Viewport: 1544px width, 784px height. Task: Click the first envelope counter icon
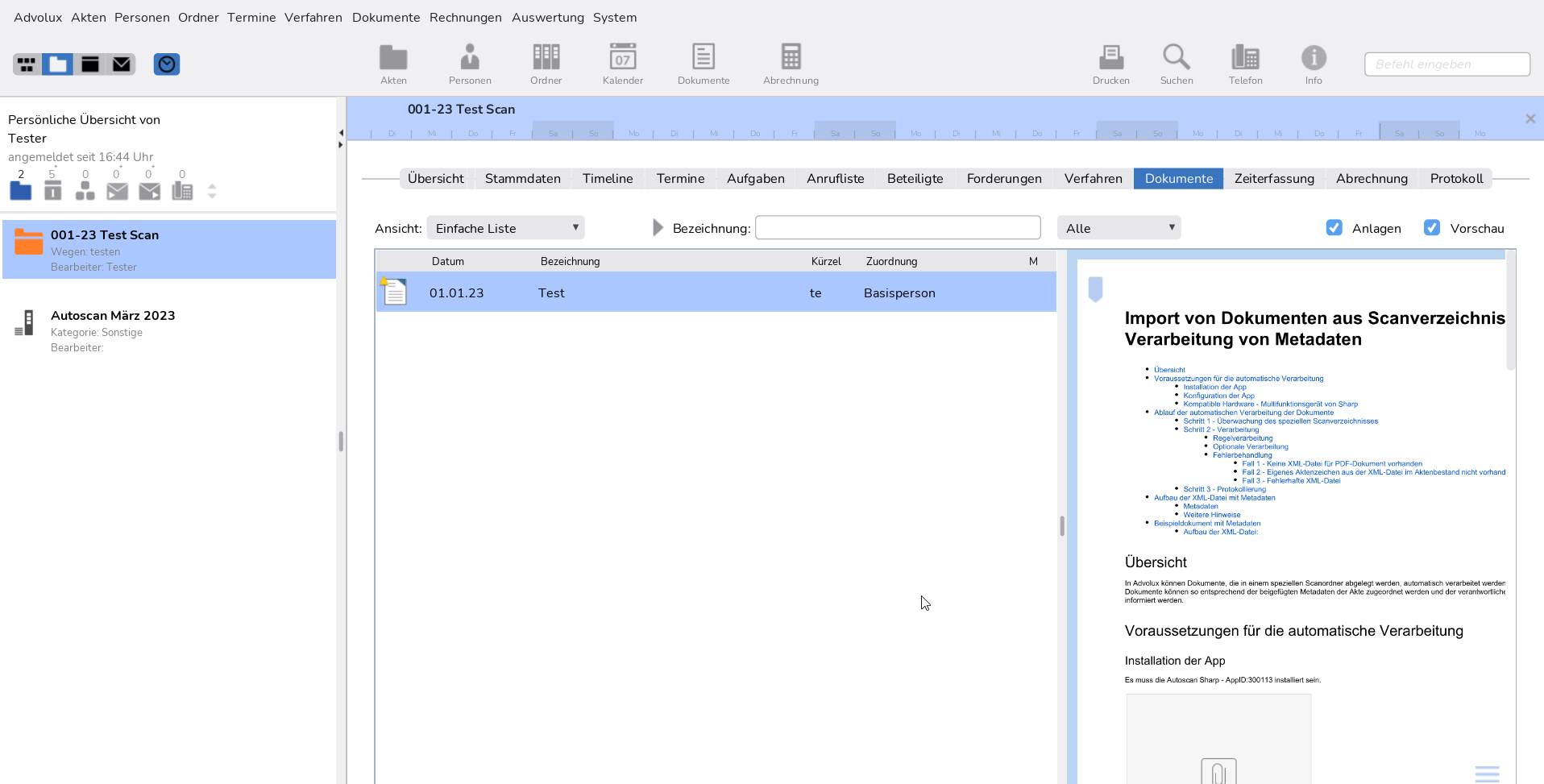pyautogui.click(x=118, y=191)
